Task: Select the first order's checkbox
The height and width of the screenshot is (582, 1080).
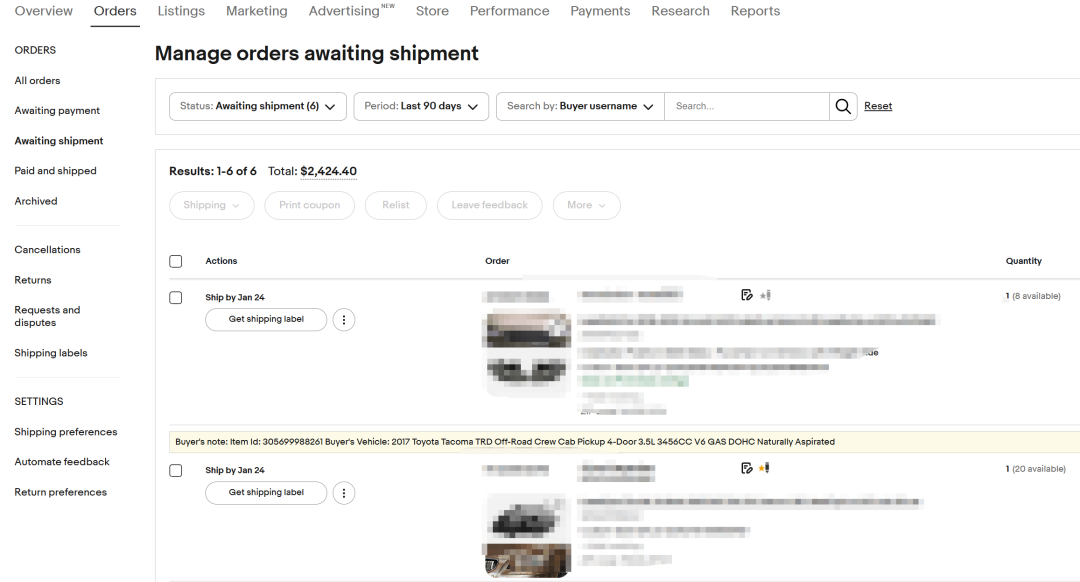Action: (176, 298)
